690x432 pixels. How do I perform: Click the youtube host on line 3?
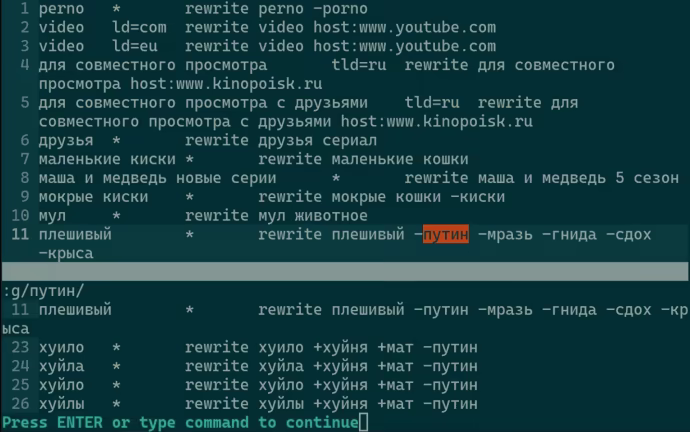coord(404,46)
